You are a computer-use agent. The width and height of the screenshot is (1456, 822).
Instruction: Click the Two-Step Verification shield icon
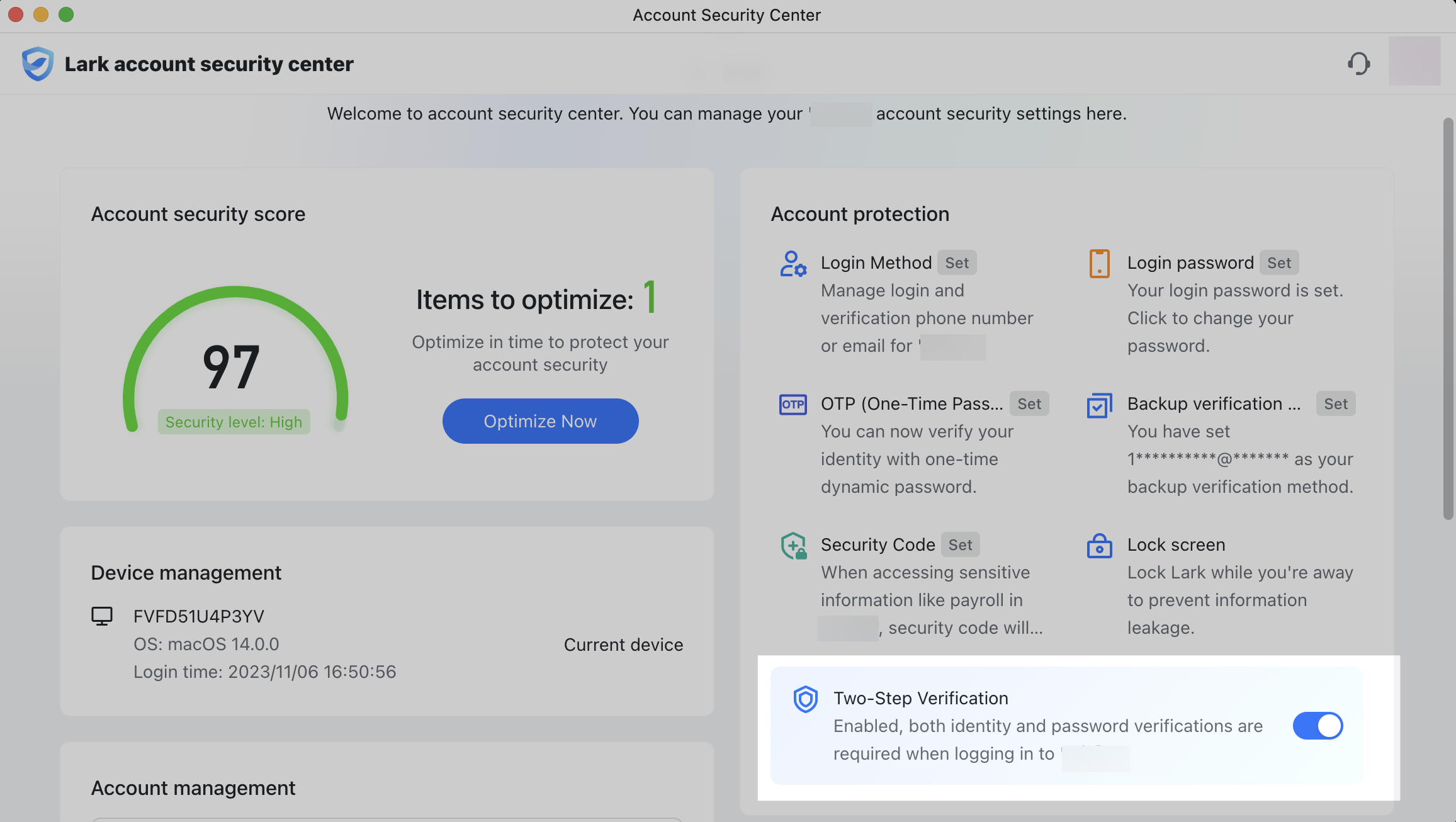click(806, 699)
